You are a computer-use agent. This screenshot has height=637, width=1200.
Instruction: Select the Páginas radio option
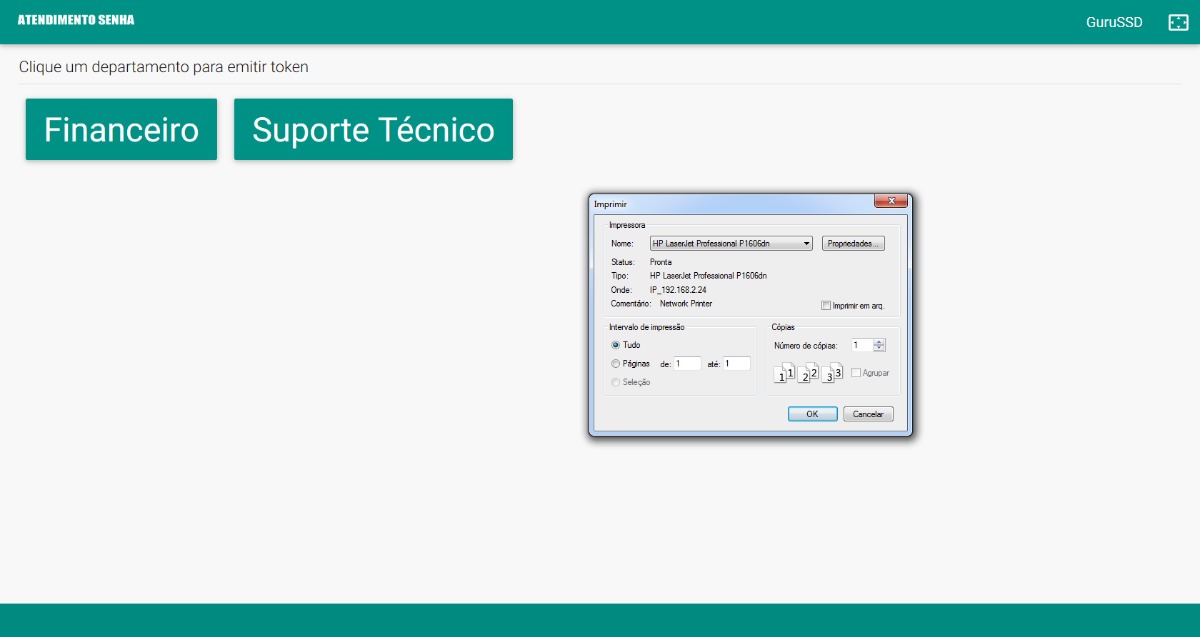click(x=616, y=364)
